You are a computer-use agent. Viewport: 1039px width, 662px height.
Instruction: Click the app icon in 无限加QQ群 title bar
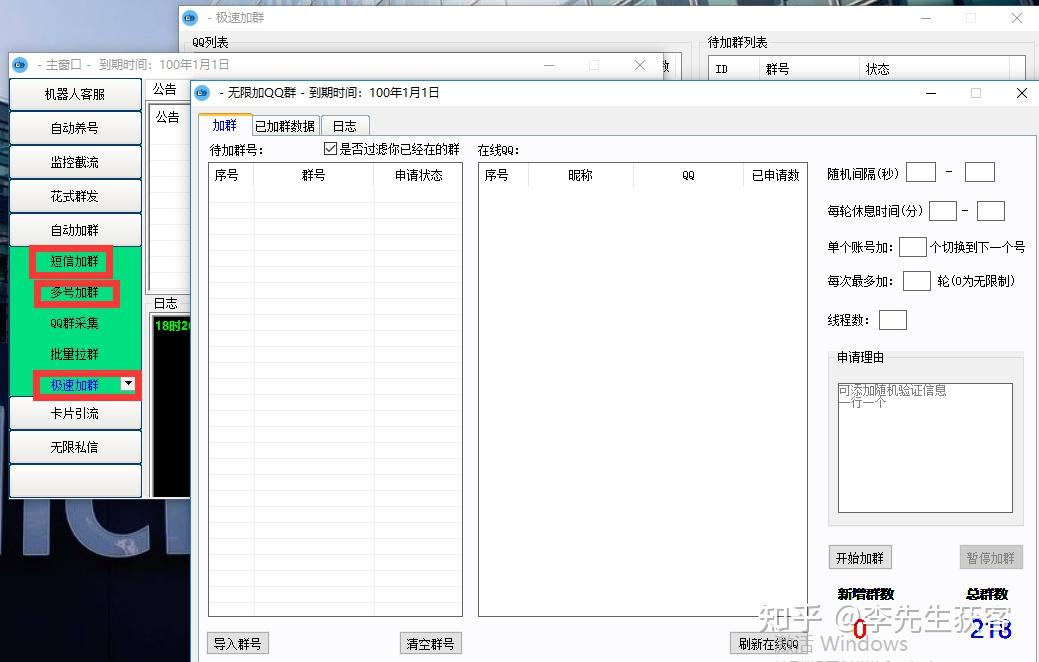pyautogui.click(x=202, y=93)
